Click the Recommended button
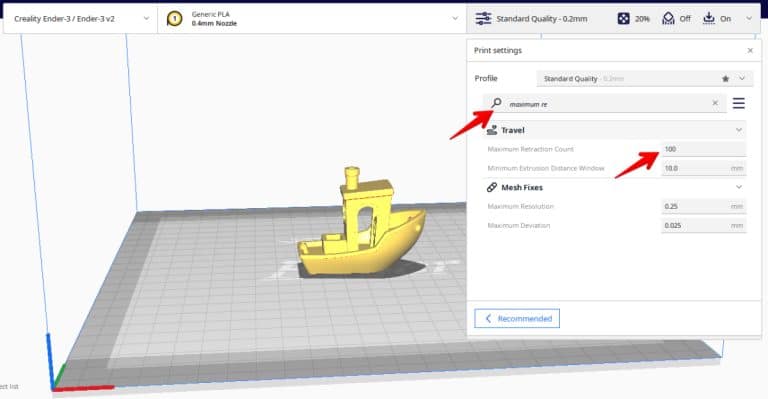The image size is (768, 399). [x=517, y=318]
